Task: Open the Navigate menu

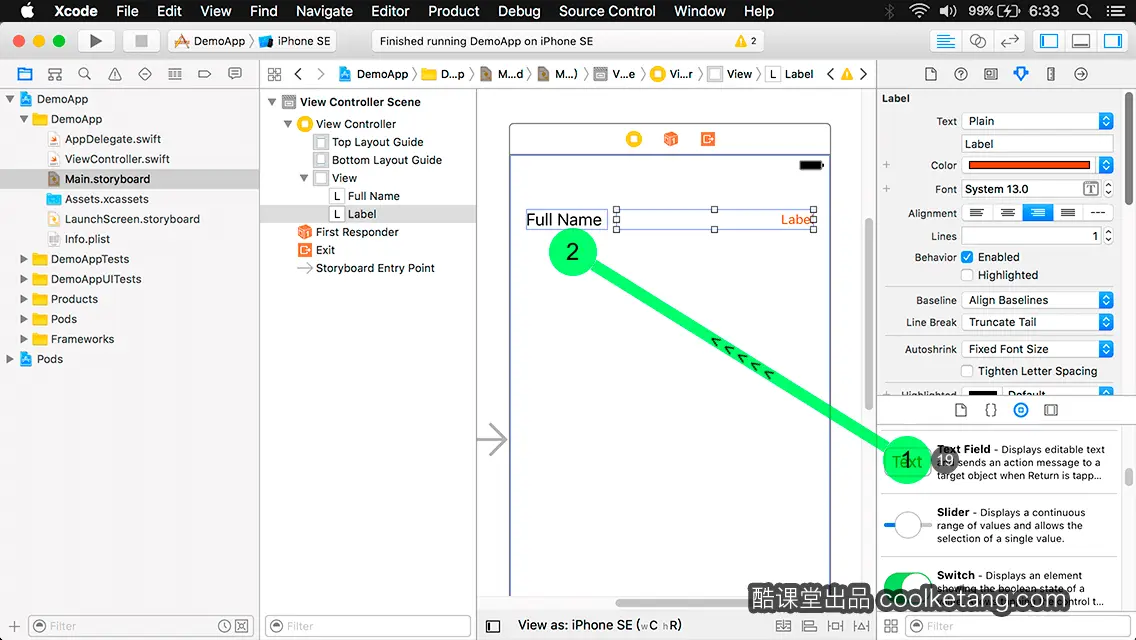Action: click(324, 11)
